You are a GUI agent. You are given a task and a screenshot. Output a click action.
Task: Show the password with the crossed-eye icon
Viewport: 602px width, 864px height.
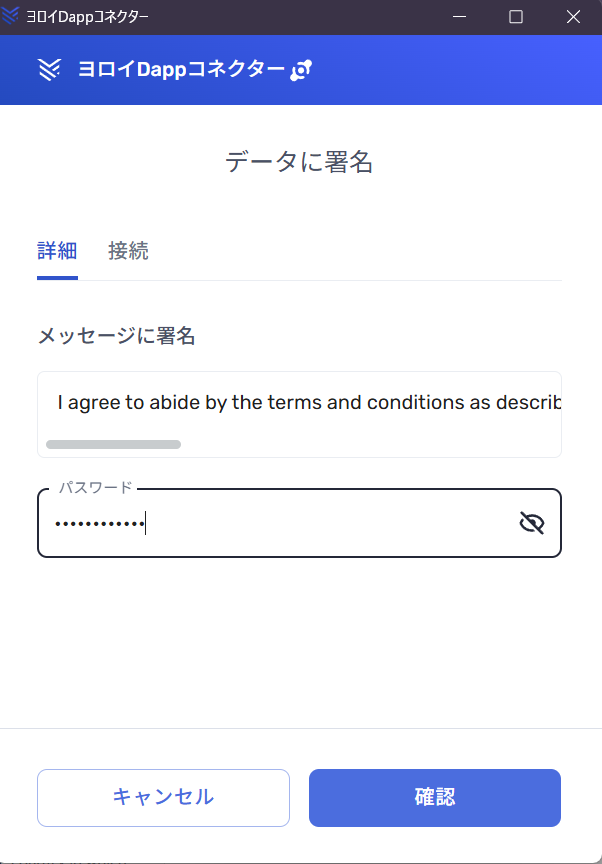(532, 522)
